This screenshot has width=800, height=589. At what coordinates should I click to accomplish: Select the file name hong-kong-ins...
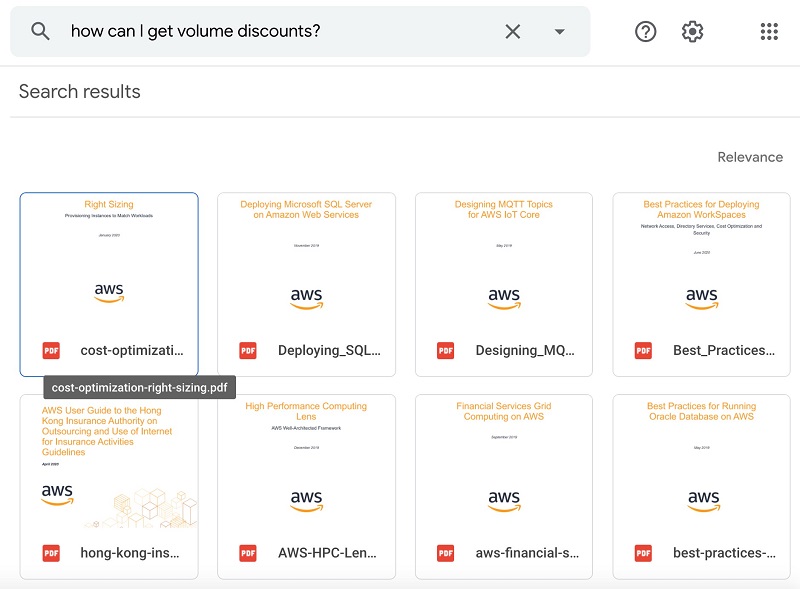[x=130, y=553]
